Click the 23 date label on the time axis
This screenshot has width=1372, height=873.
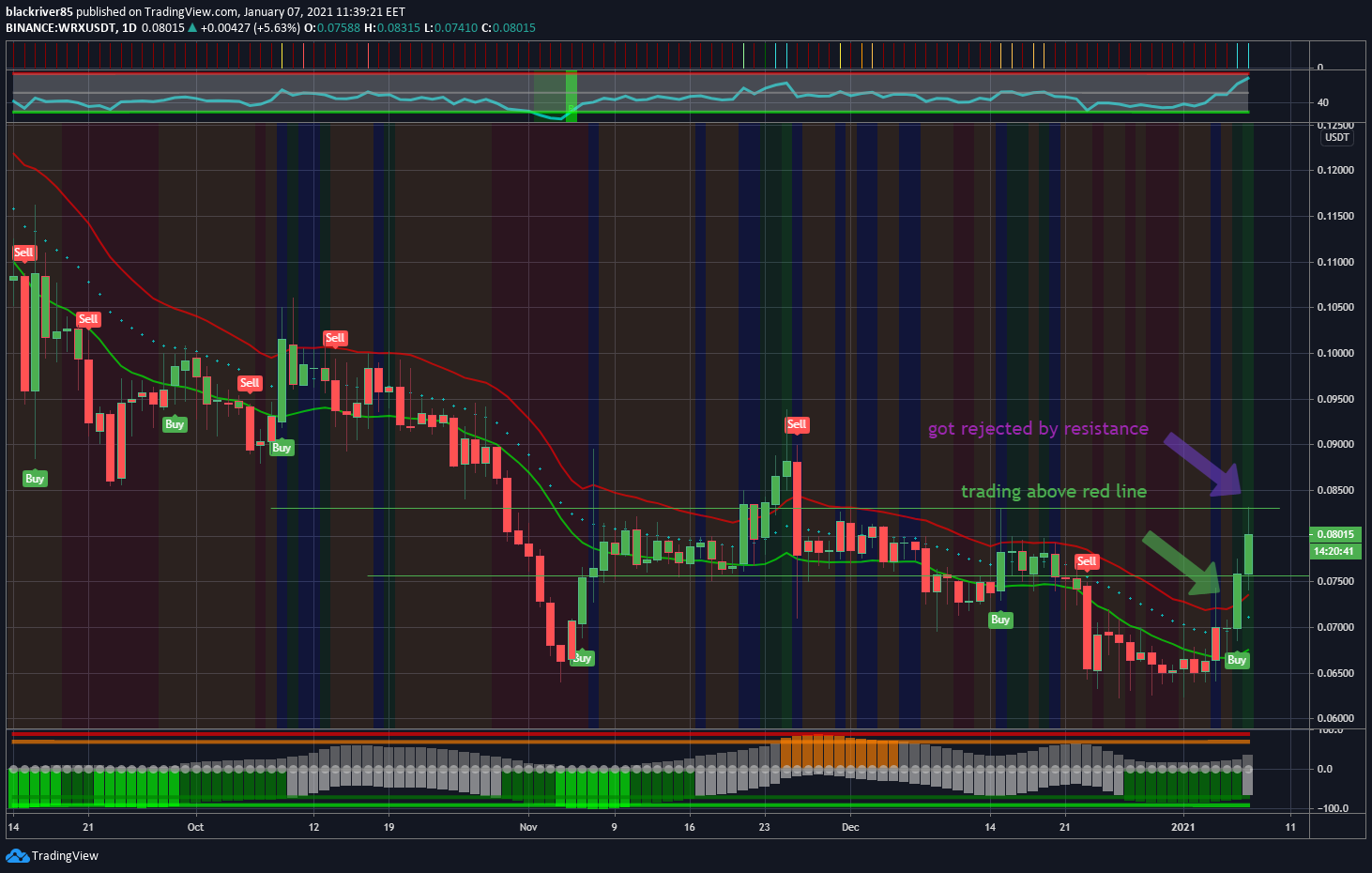(765, 827)
